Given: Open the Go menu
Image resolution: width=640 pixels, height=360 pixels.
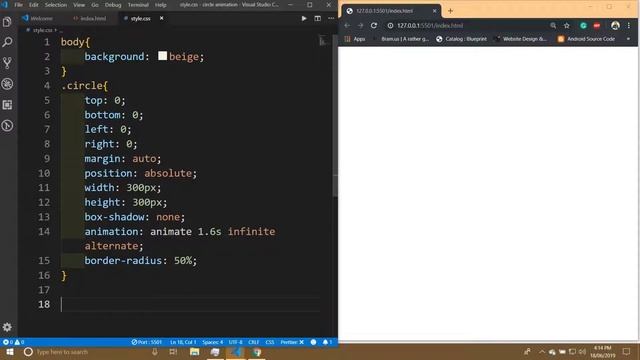Looking at the screenshot, I should [95, 5].
